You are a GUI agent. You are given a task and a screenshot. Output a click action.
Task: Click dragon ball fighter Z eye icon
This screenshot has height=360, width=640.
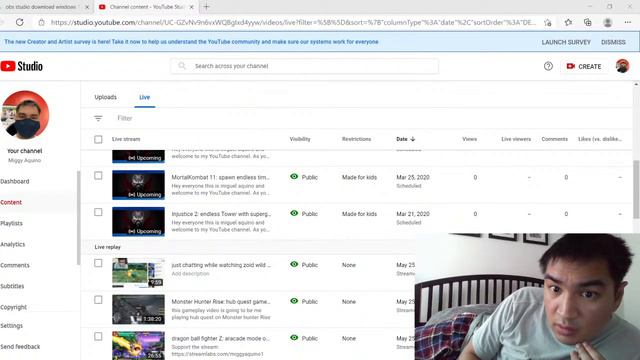(294, 338)
